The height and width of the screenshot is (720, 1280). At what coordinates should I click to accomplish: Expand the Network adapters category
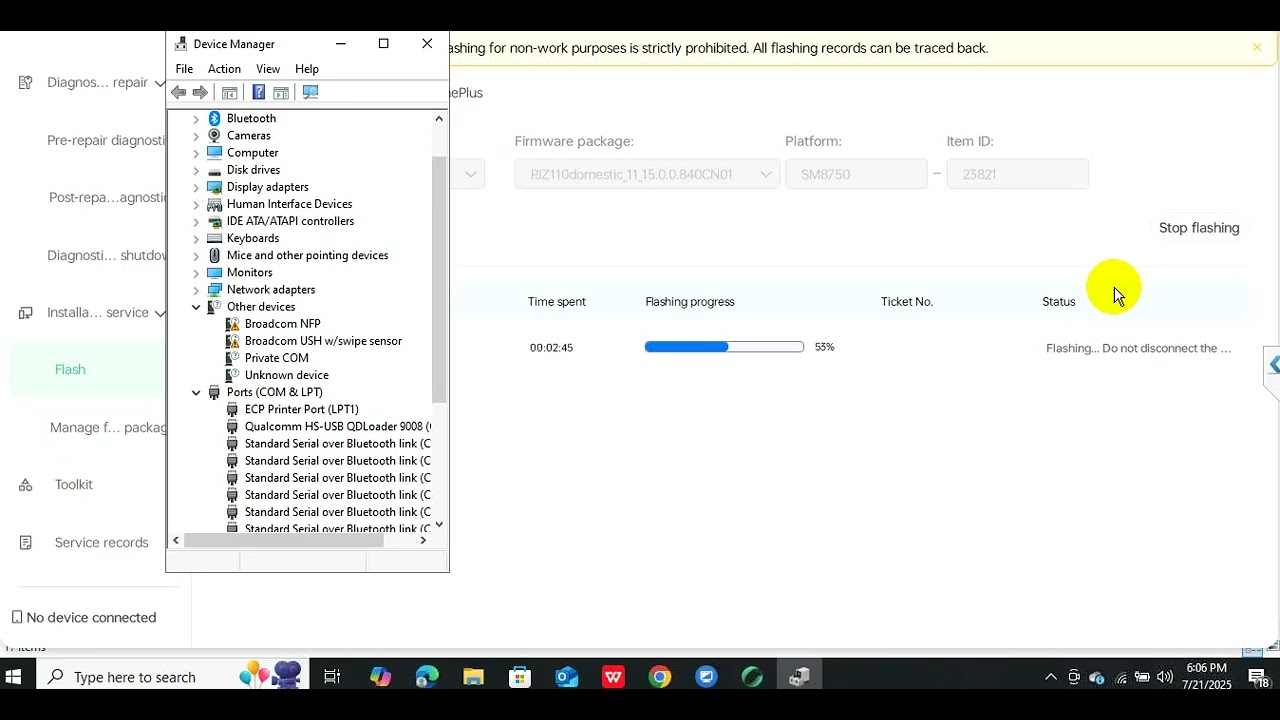(196, 290)
